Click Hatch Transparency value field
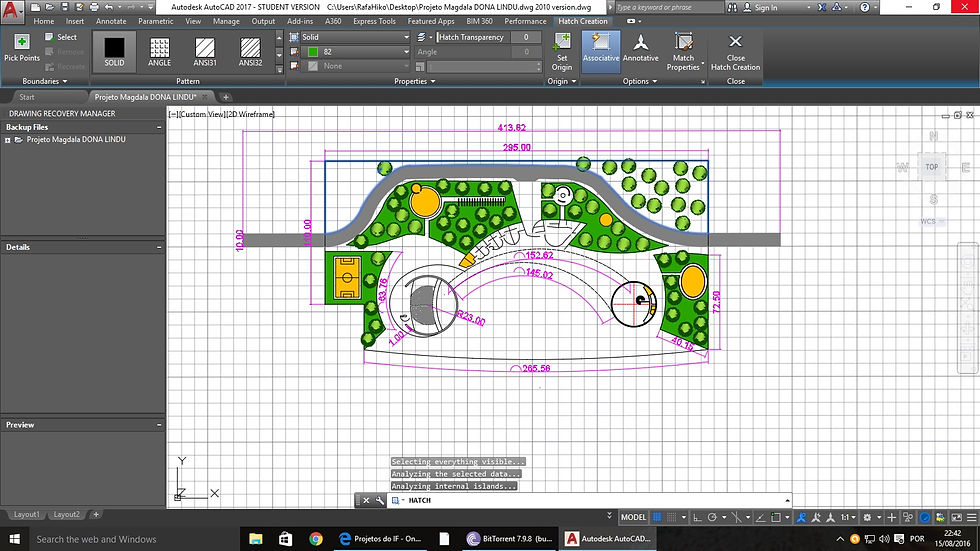Image resolution: width=980 pixels, height=551 pixels. pos(526,37)
